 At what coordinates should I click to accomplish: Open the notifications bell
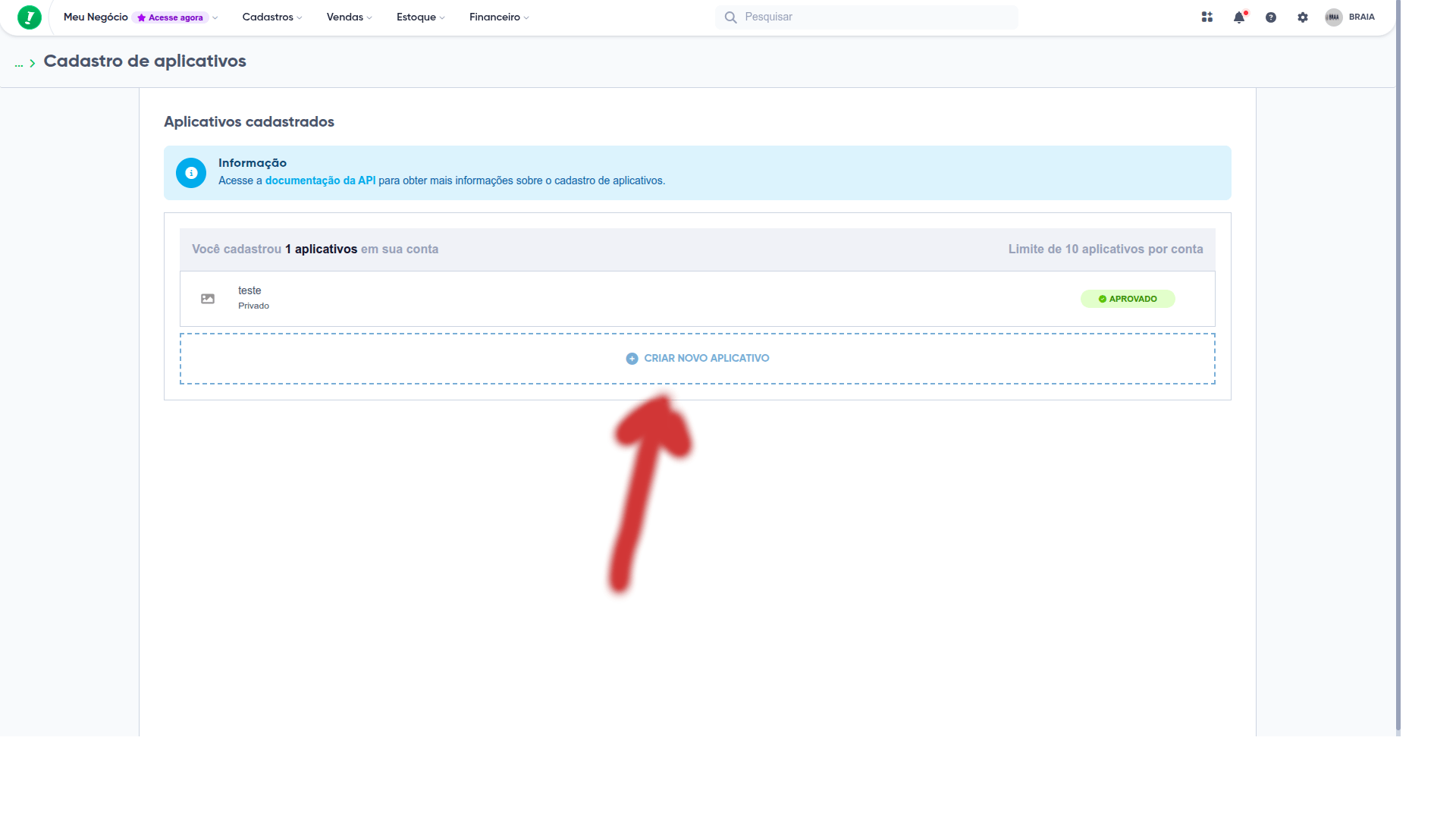pos(1238,17)
